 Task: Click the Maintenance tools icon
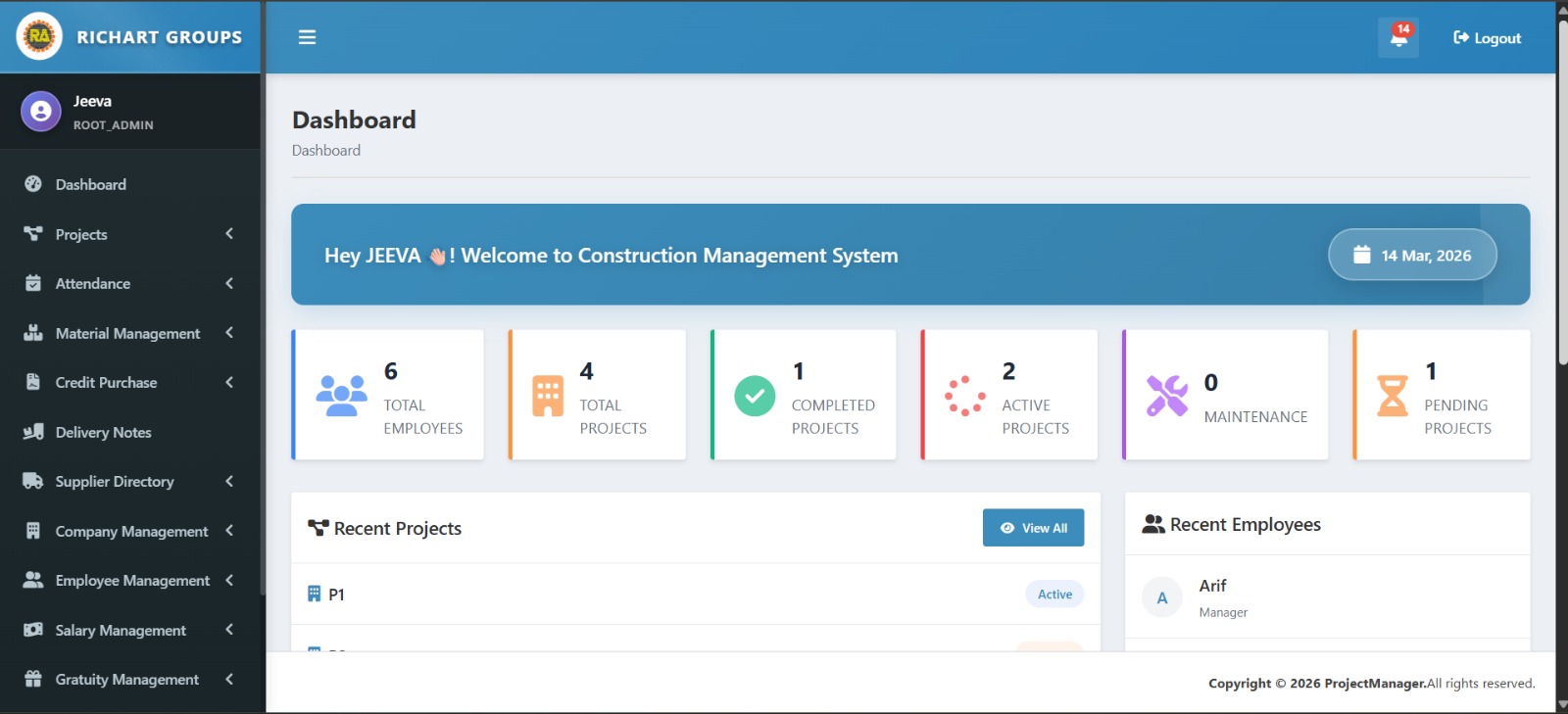point(1166,396)
